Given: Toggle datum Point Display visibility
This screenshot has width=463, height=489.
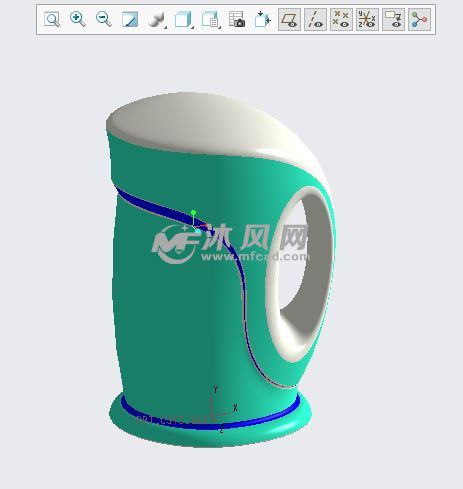Looking at the screenshot, I should coord(341,19).
